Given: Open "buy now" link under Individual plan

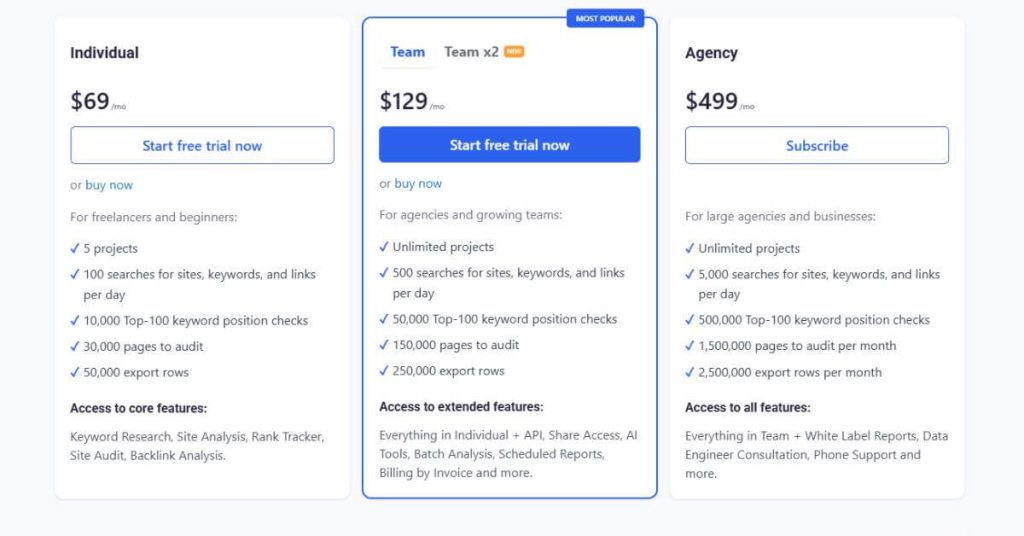Looking at the screenshot, I should pos(109,185).
